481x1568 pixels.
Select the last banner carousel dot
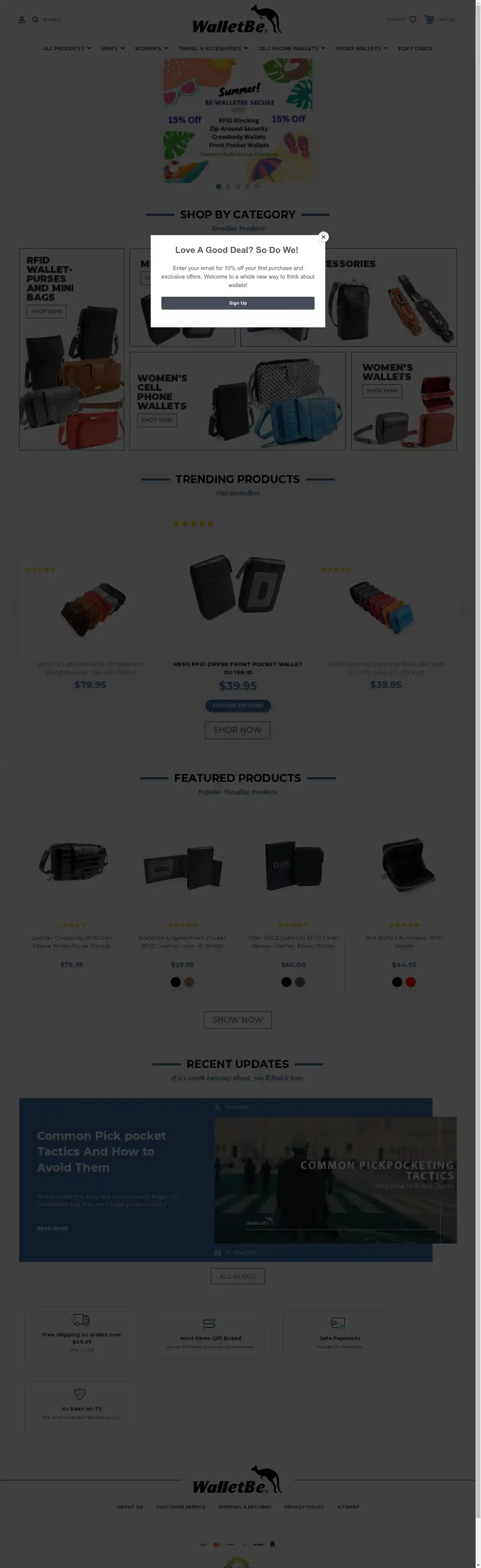tap(257, 186)
